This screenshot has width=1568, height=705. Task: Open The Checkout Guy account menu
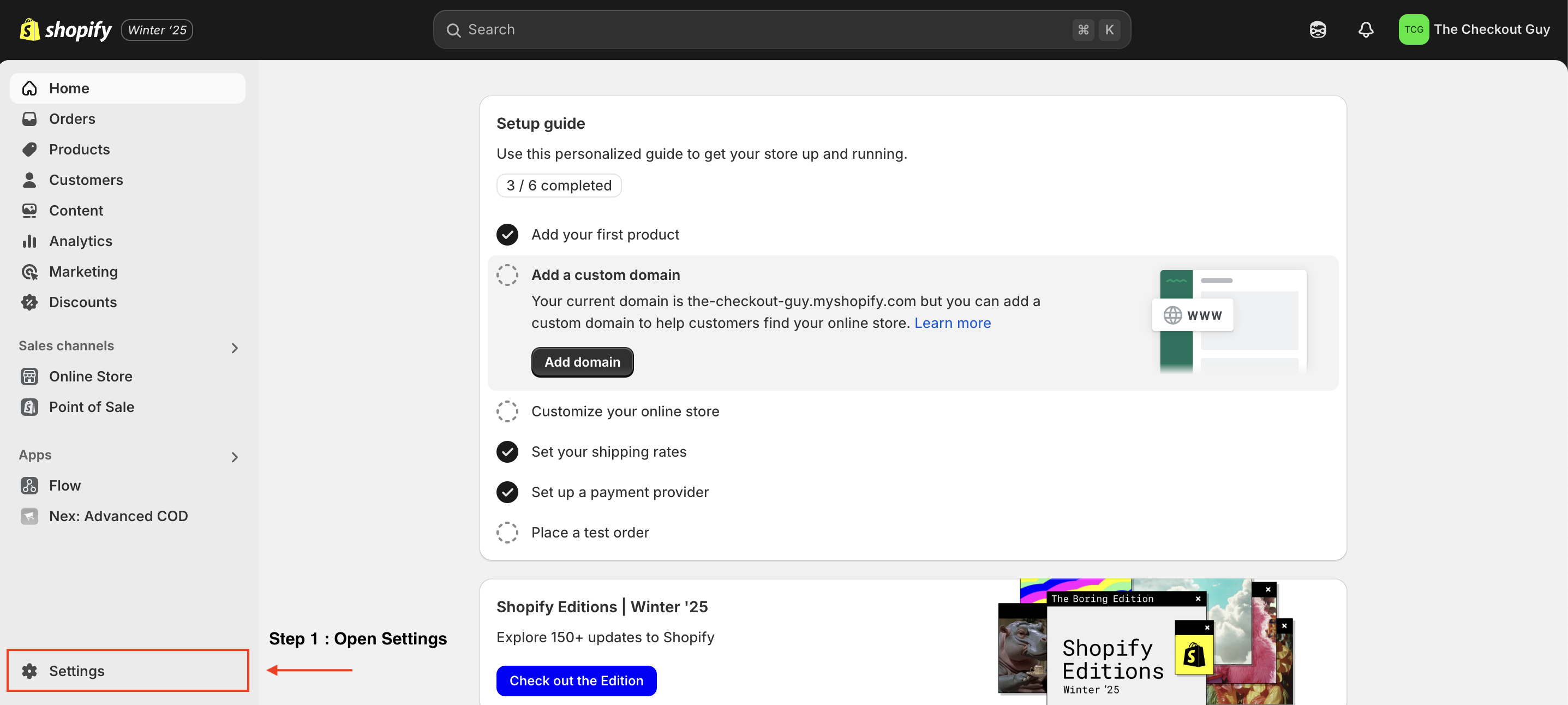pyautogui.click(x=1474, y=30)
